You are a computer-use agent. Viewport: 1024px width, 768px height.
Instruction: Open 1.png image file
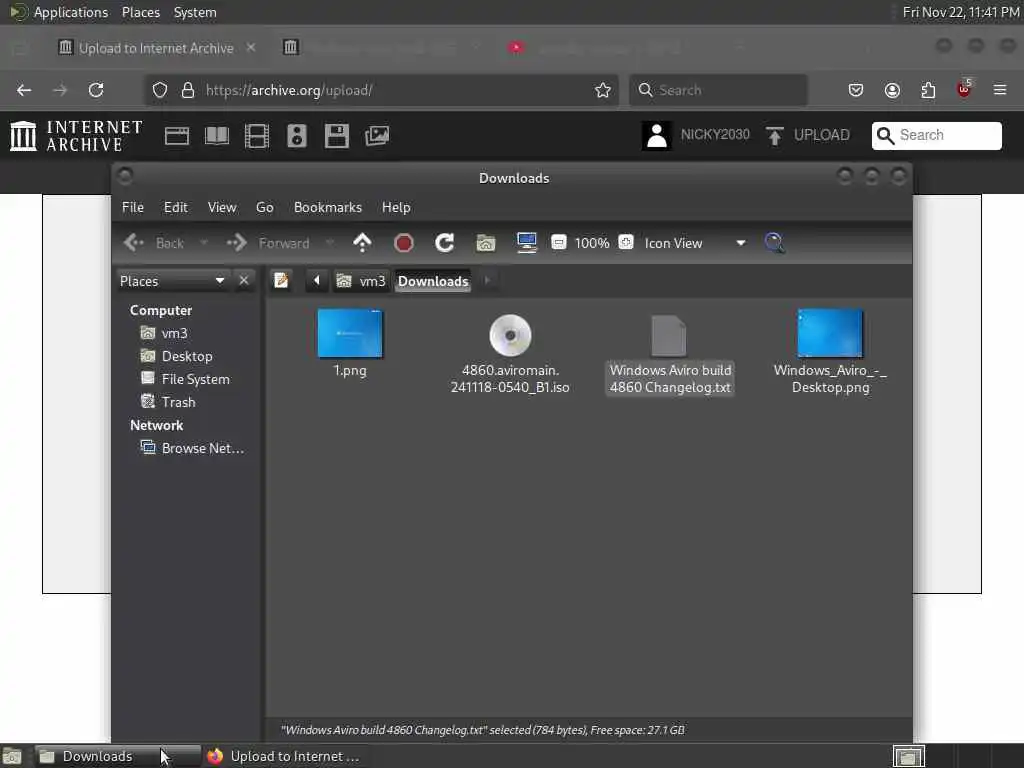click(x=350, y=343)
